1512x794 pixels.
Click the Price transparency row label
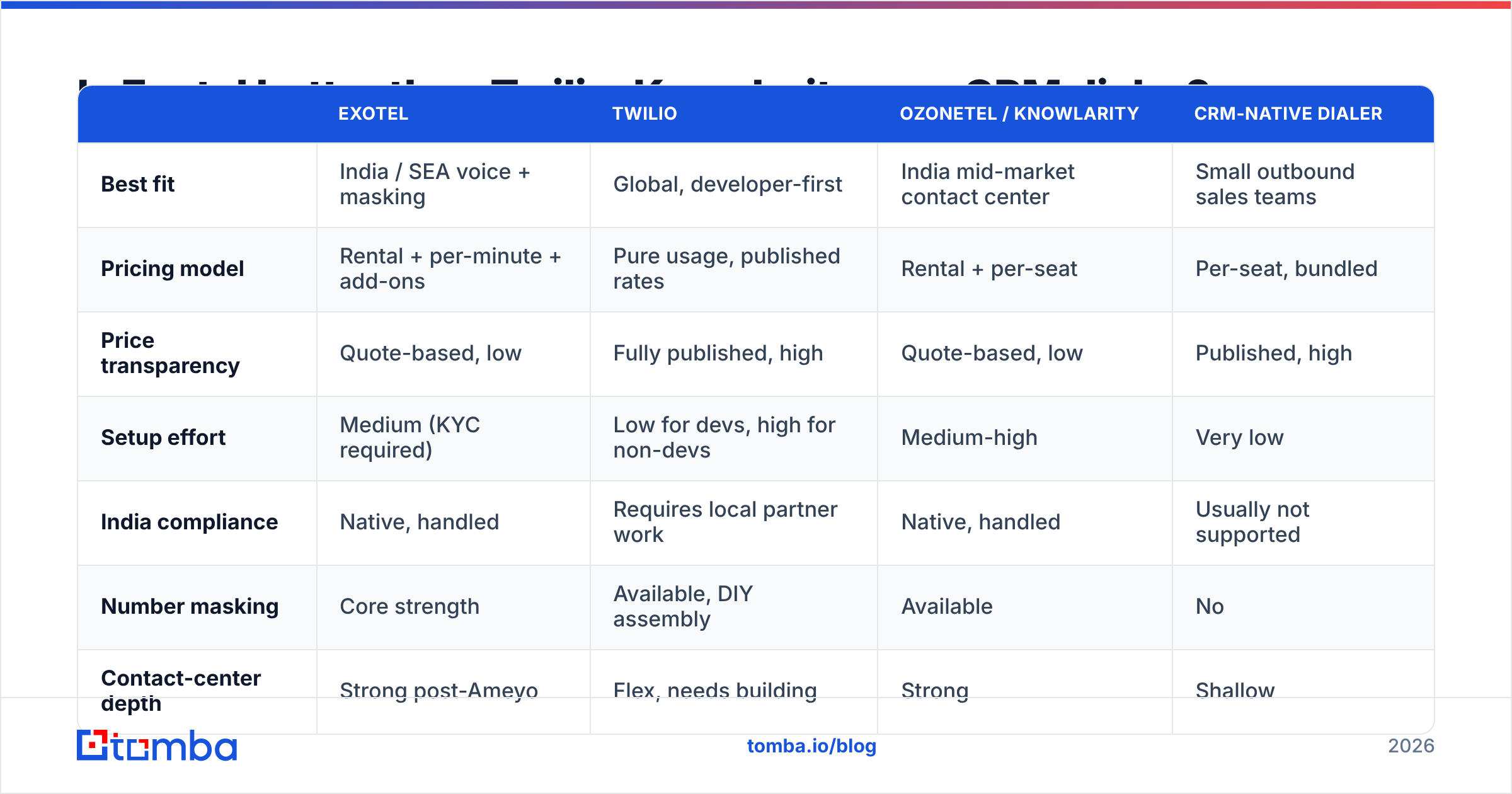pyautogui.click(x=171, y=353)
